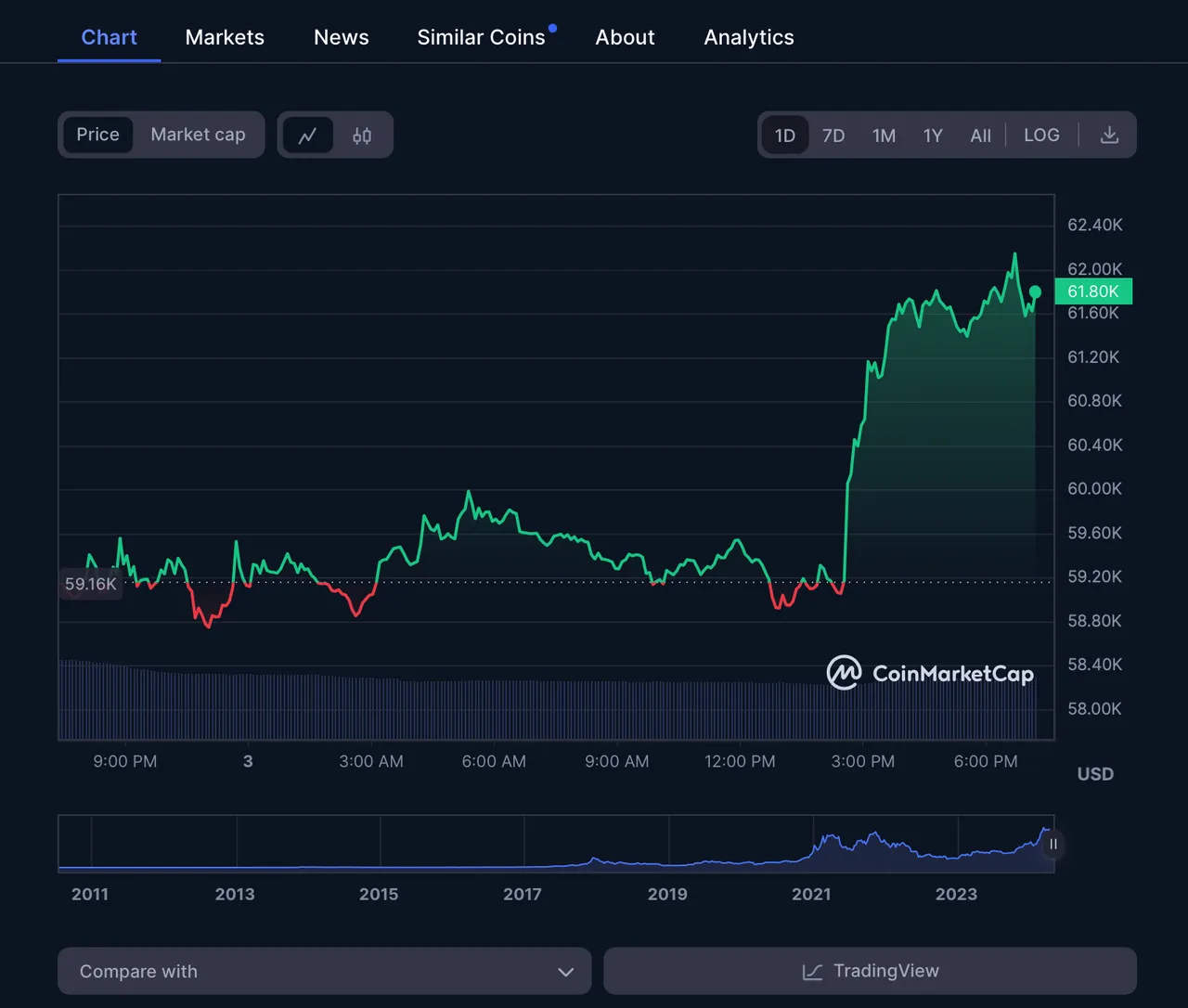Viewport: 1188px width, 1008px height.
Task: Select 1D time range
Action: 785,136
